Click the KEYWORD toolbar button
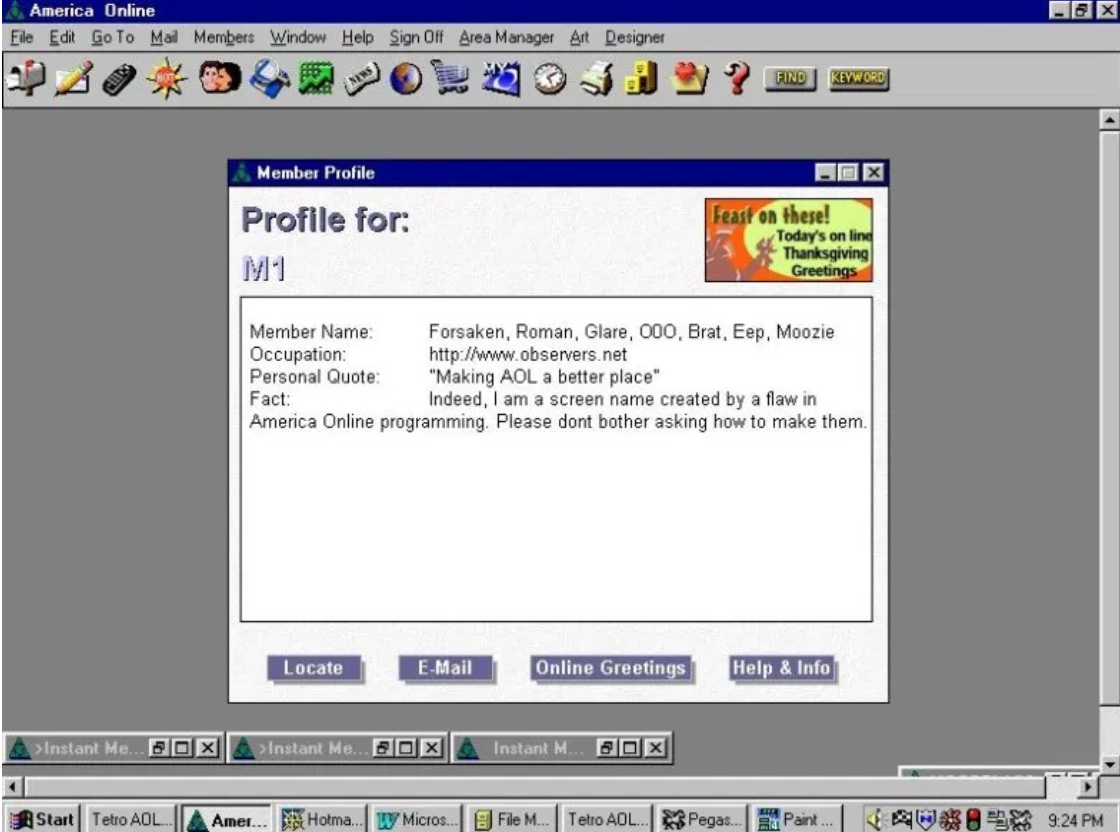 [858, 78]
